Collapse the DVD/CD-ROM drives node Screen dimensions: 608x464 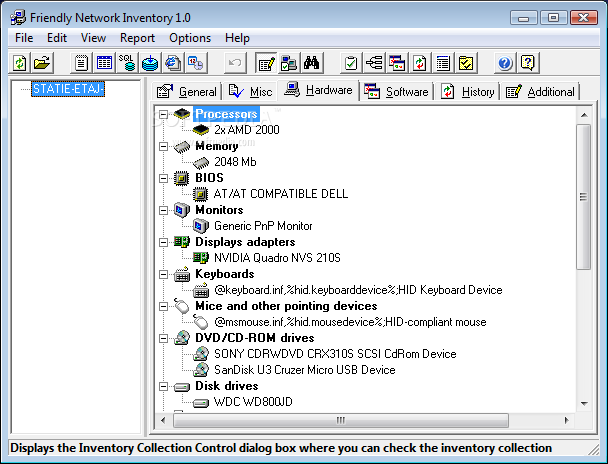[164, 338]
